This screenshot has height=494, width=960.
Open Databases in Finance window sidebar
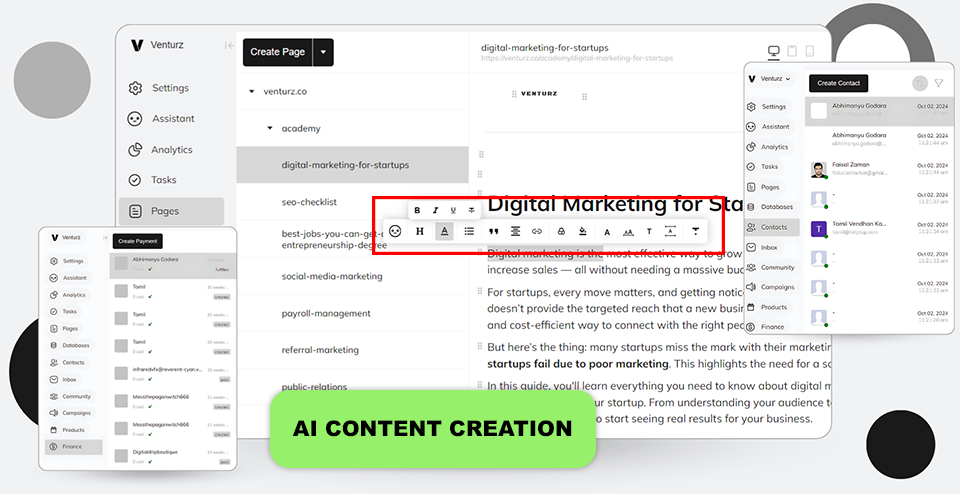pyautogui.click(x=70, y=345)
